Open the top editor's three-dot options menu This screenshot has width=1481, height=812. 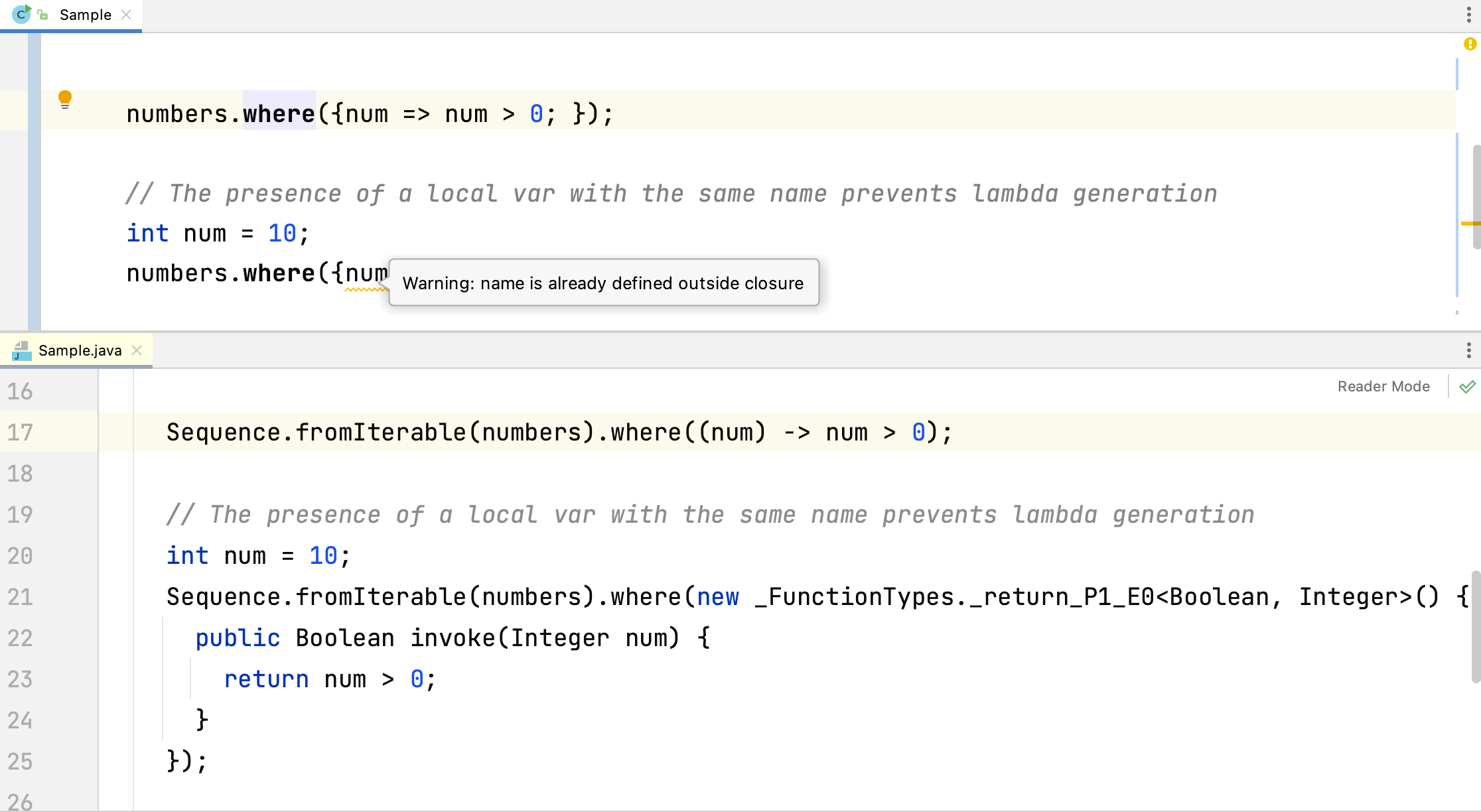1468,15
